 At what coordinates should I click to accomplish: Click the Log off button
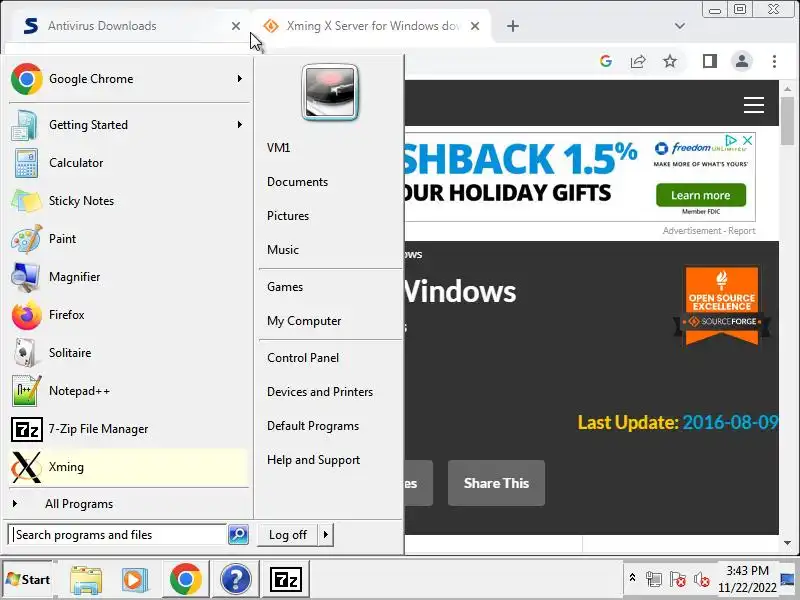point(288,535)
